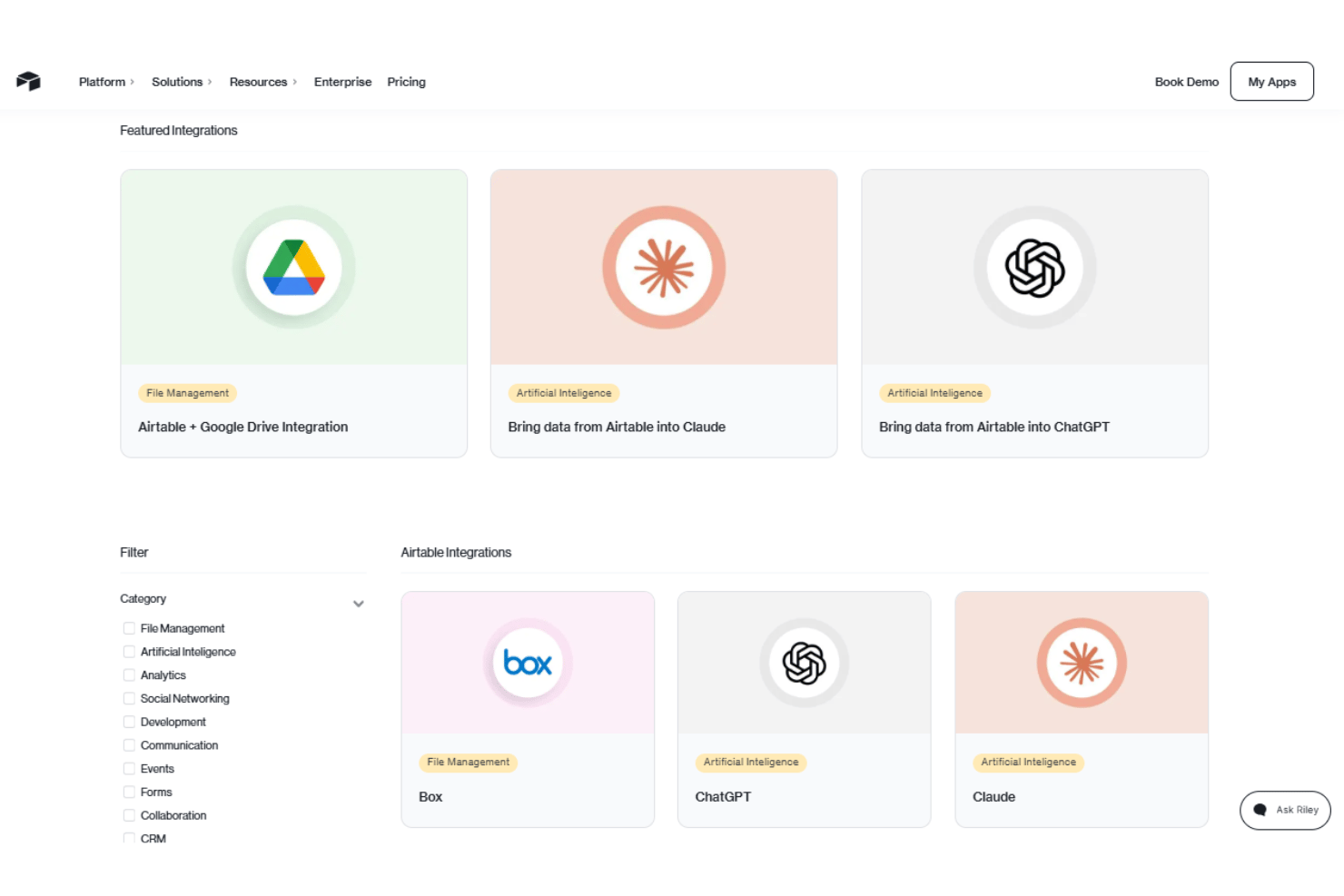Click Artificial Intelligence tag on featured Claude card
The height and width of the screenshot is (896, 1344).
(564, 393)
